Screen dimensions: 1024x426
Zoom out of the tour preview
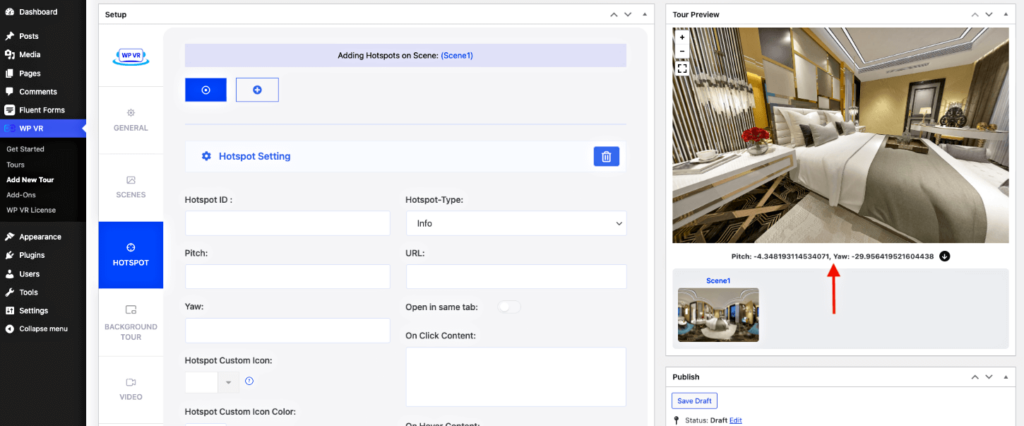[682, 51]
